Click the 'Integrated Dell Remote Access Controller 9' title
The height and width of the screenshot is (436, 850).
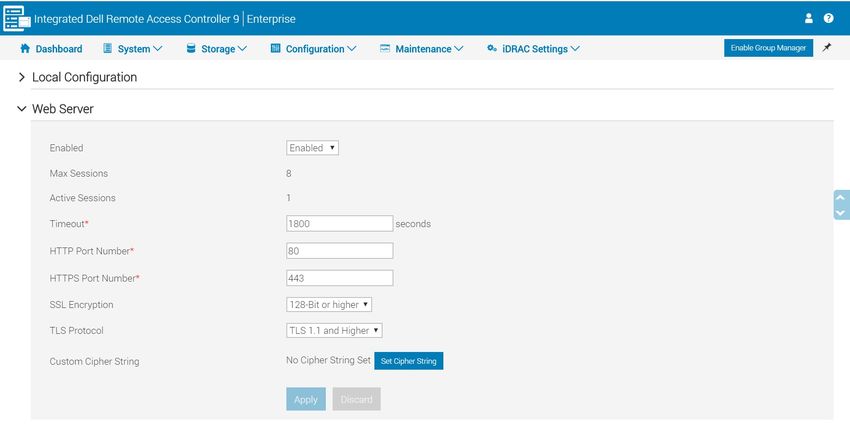click(x=137, y=19)
